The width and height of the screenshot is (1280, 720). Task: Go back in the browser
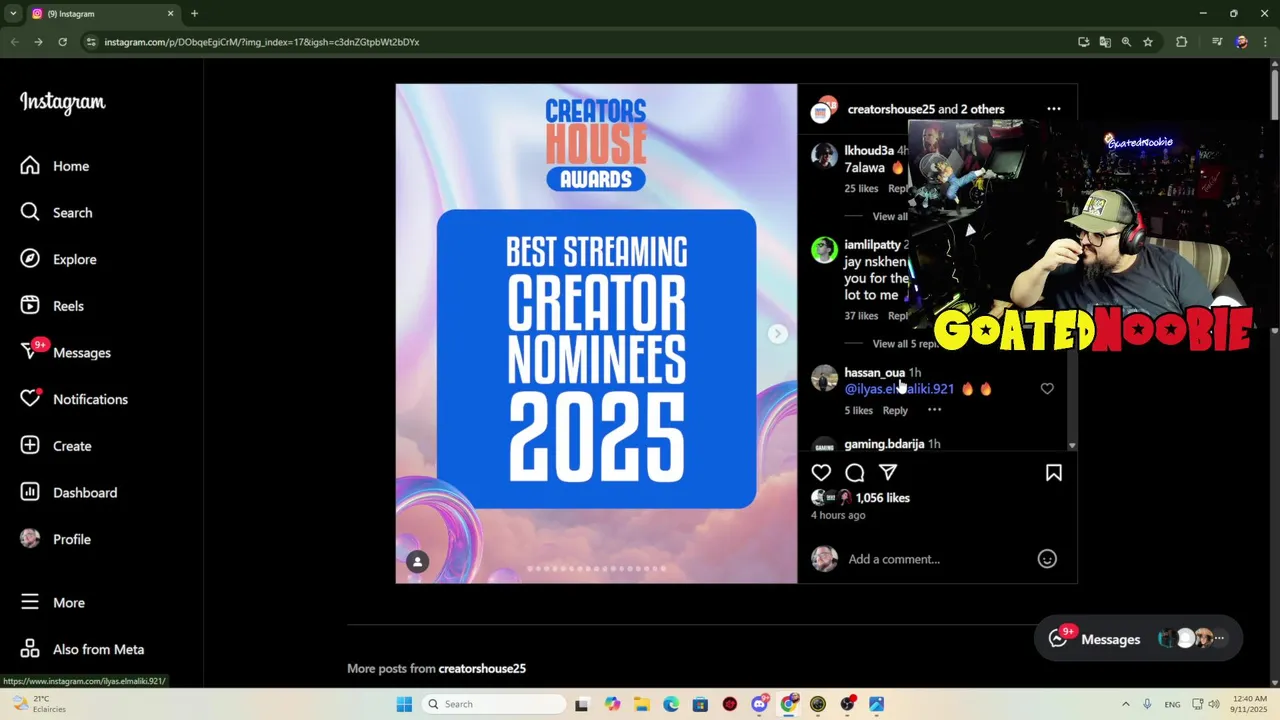14,42
